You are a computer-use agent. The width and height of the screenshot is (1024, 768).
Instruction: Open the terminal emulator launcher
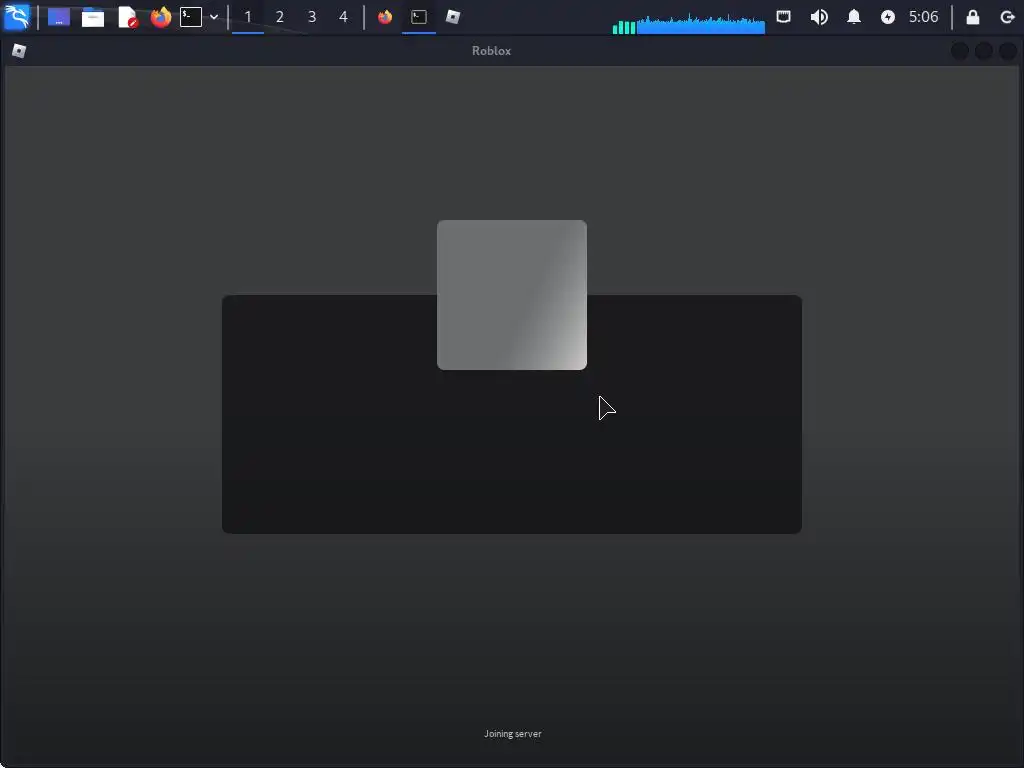point(191,17)
